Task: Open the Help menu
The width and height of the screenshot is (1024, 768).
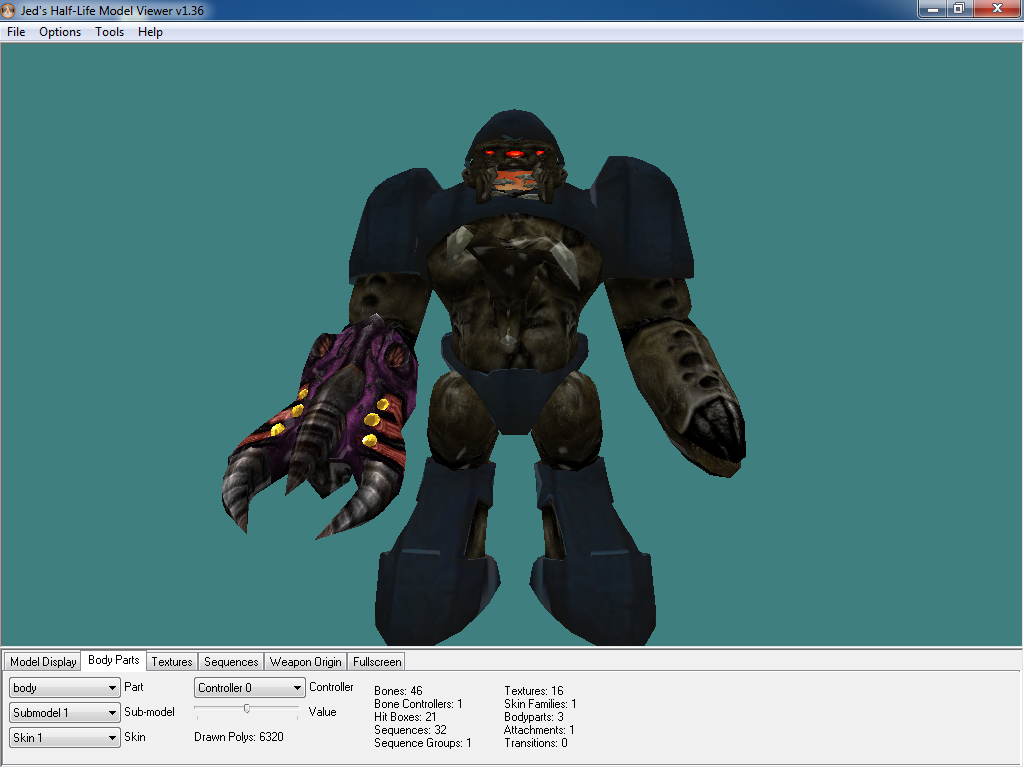Action: [x=150, y=32]
